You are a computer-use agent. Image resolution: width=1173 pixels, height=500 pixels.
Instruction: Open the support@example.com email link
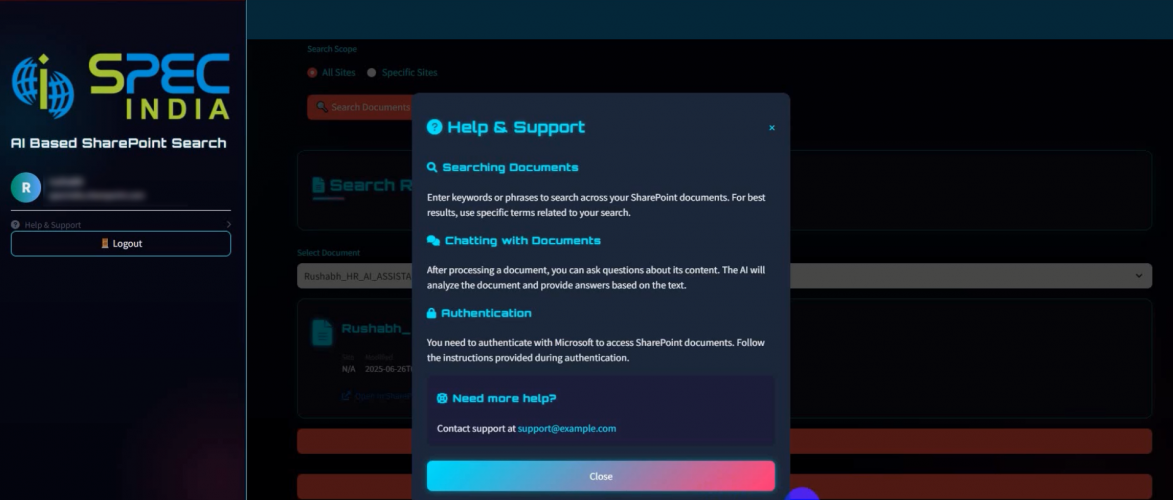click(567, 429)
